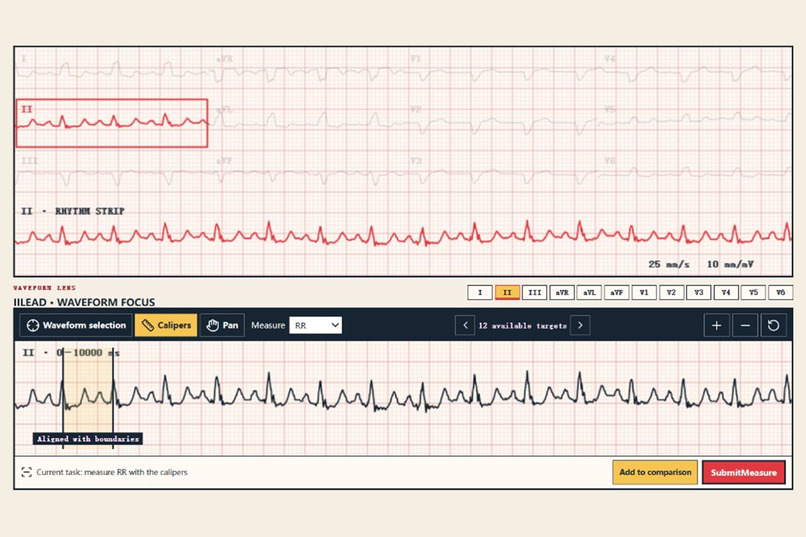This screenshot has height=537, width=806.
Task: Click the 'Aligned with boundaries' label
Action: [88, 439]
